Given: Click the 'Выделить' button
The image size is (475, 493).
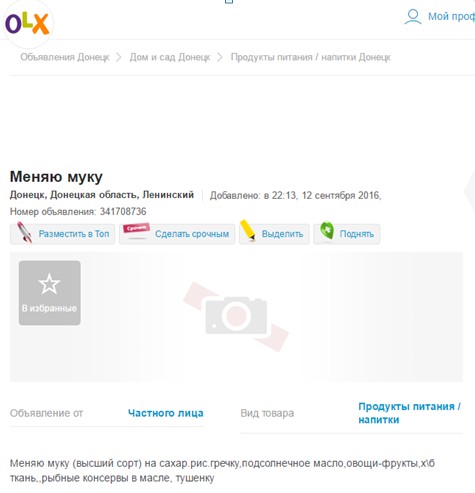Looking at the screenshot, I should (274, 234).
